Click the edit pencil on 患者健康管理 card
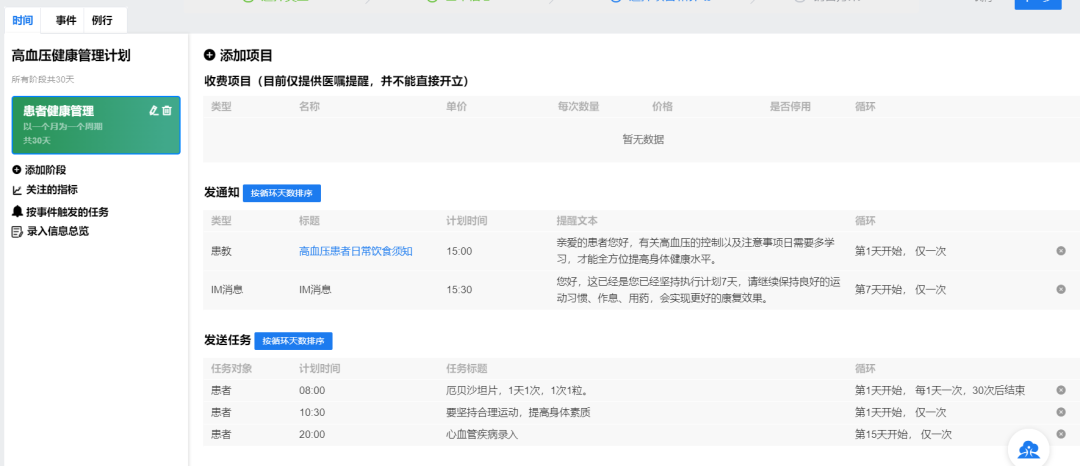 [x=153, y=111]
